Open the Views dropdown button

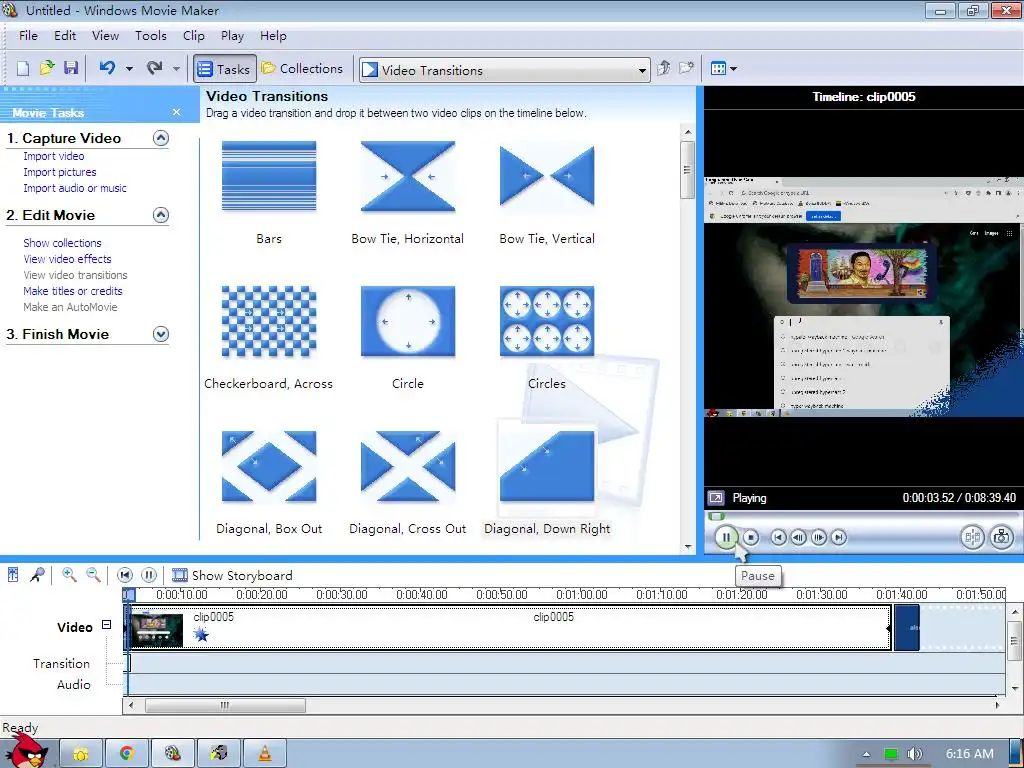pos(724,69)
